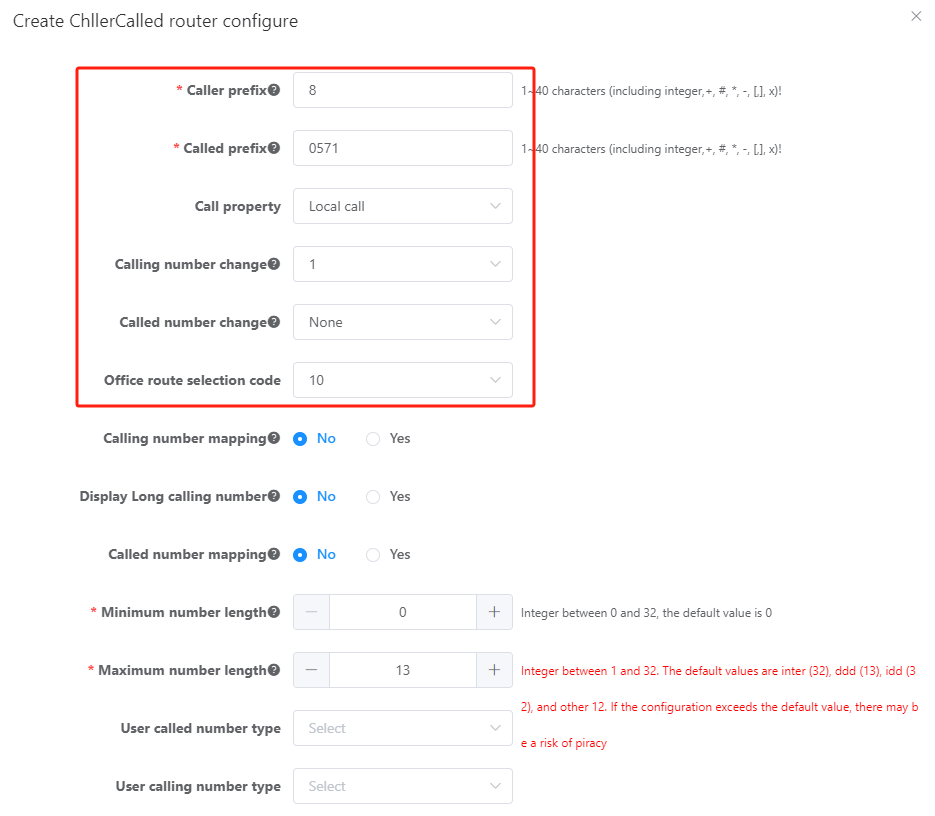Close the router configure dialog

tap(916, 16)
